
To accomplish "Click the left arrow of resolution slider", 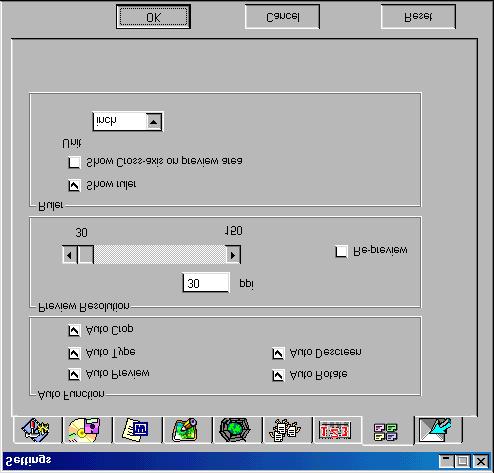I will tap(70, 255).
